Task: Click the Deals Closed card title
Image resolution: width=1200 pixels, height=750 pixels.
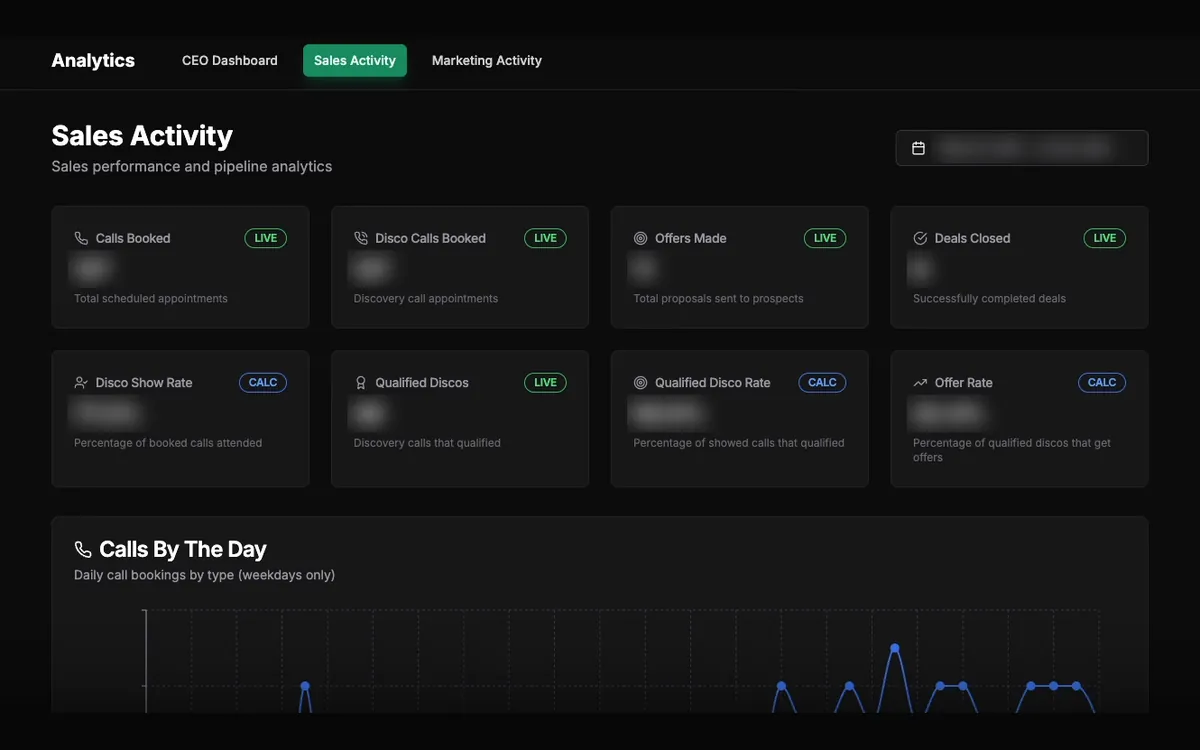Action: pos(972,238)
